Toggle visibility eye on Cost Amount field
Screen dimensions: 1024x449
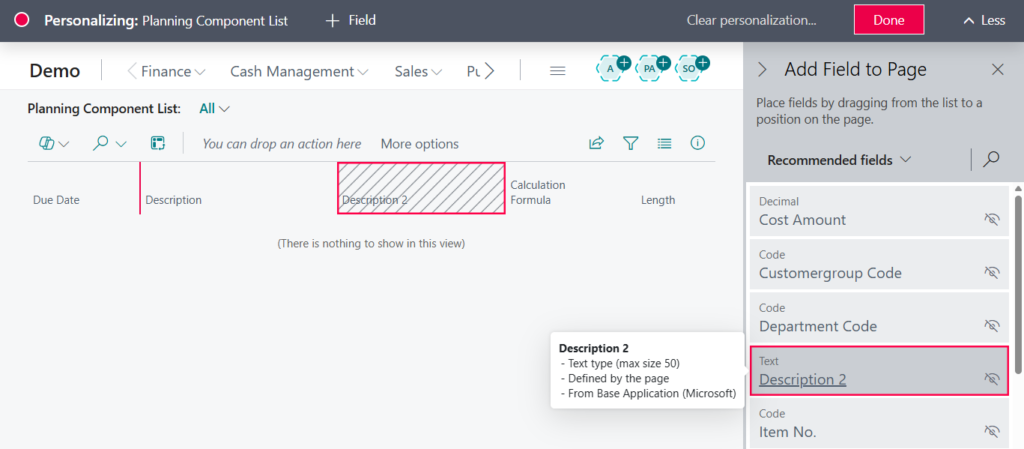tap(991, 219)
